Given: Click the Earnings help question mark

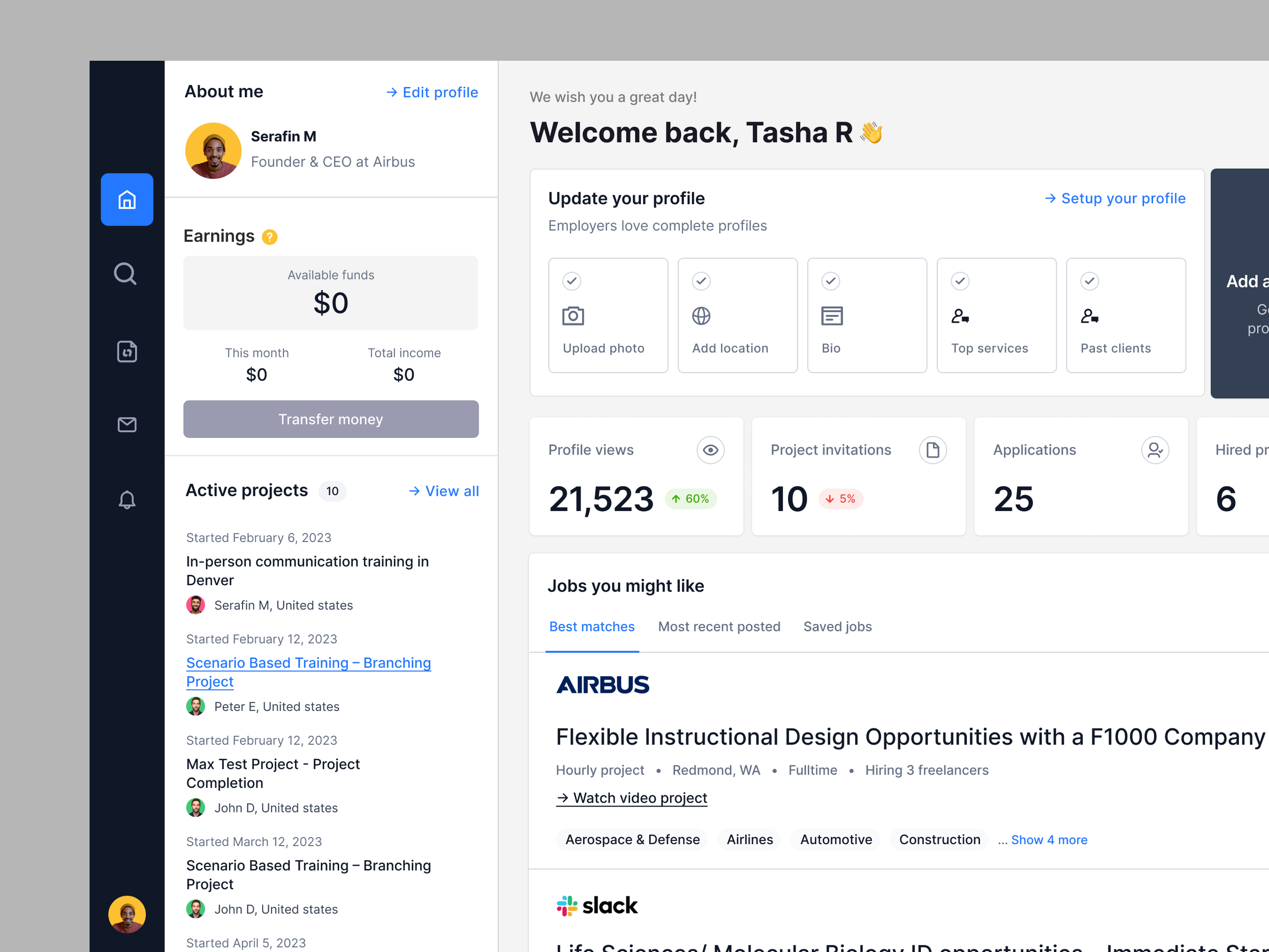Looking at the screenshot, I should [x=270, y=237].
